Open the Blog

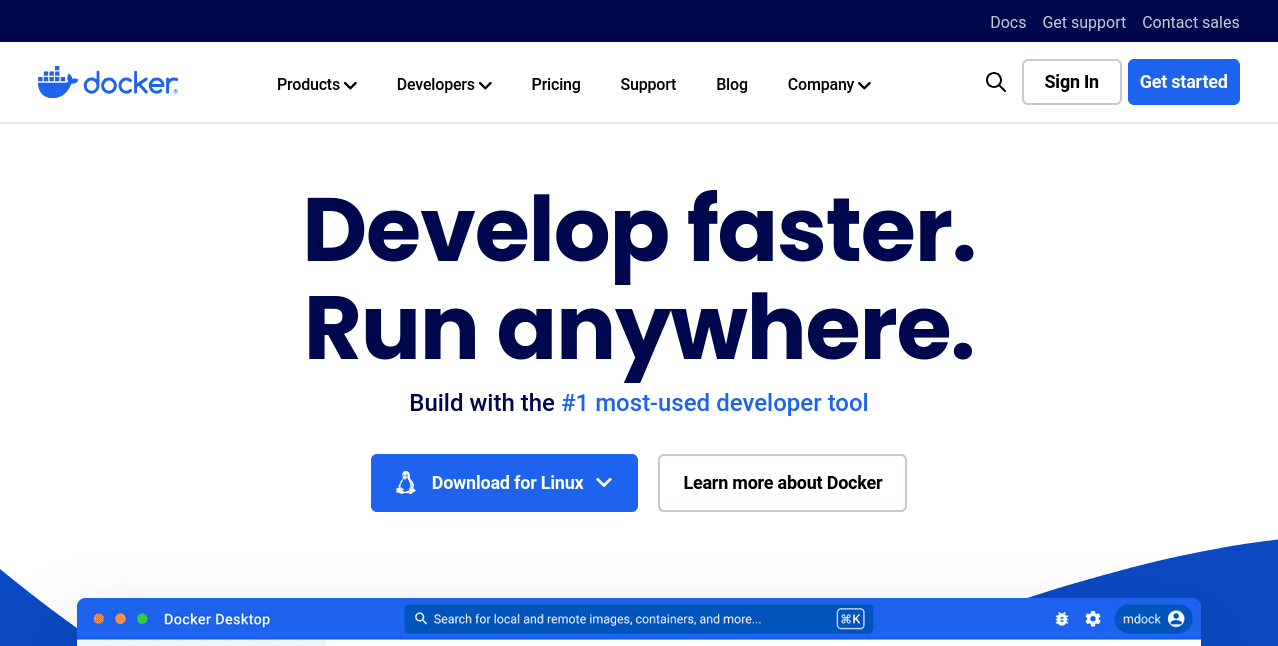(732, 85)
